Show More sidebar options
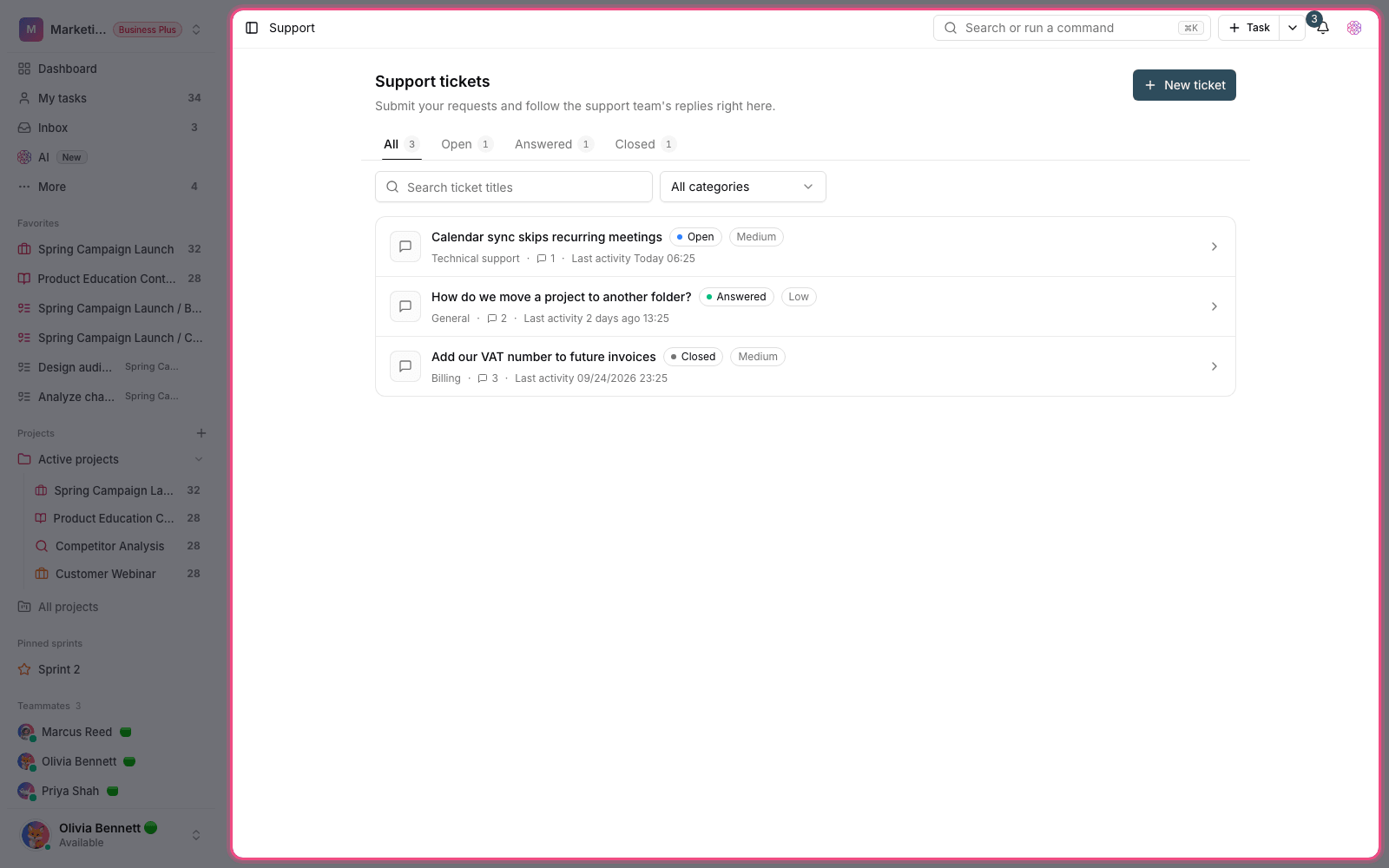The height and width of the screenshot is (868, 1389). pos(111,187)
